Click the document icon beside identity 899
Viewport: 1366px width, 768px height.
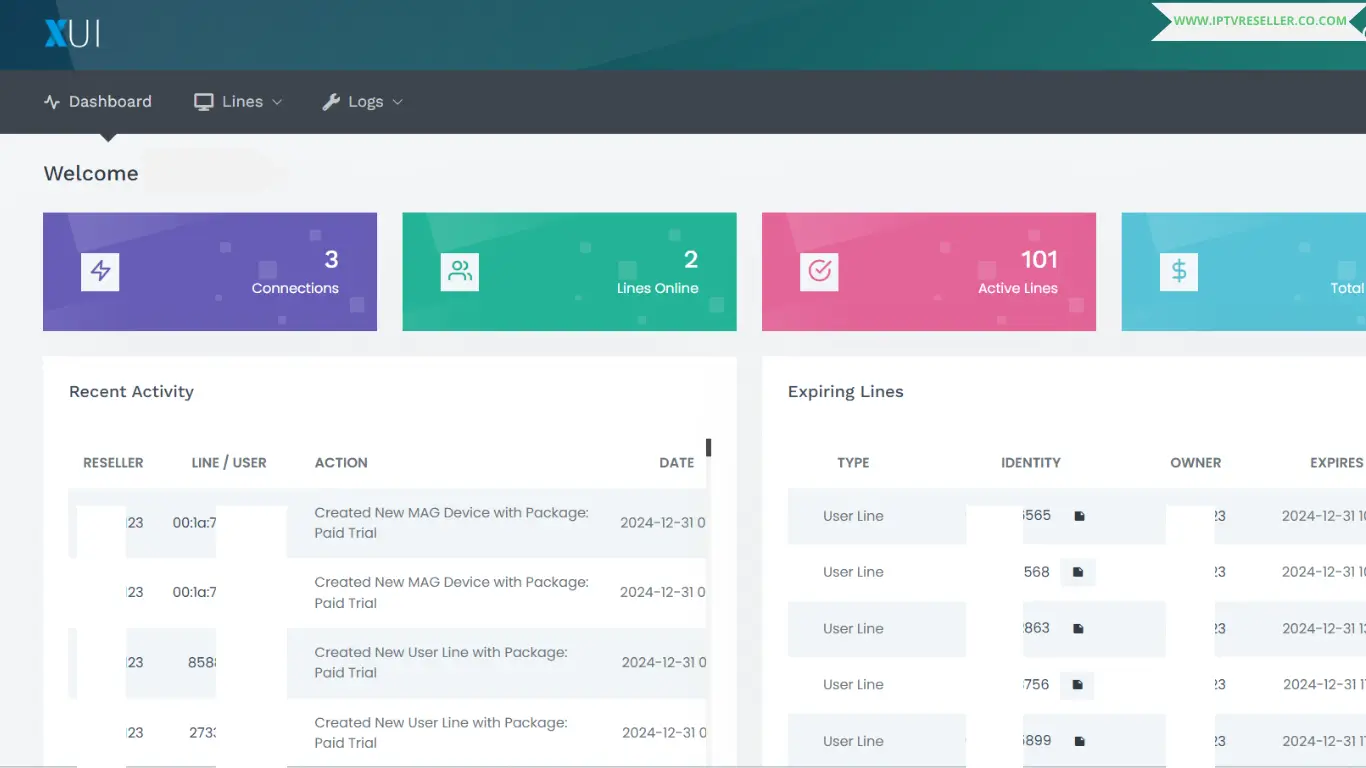pyautogui.click(x=1079, y=741)
